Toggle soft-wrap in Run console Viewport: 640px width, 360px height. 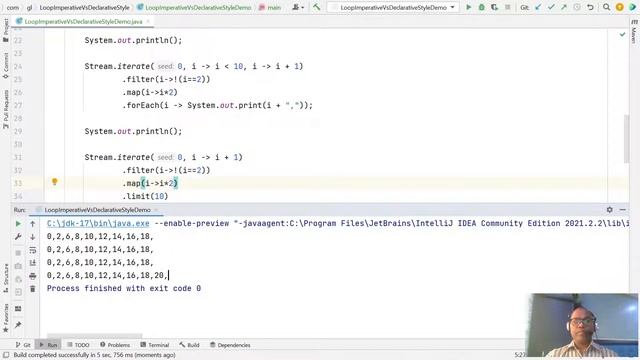click(33, 250)
